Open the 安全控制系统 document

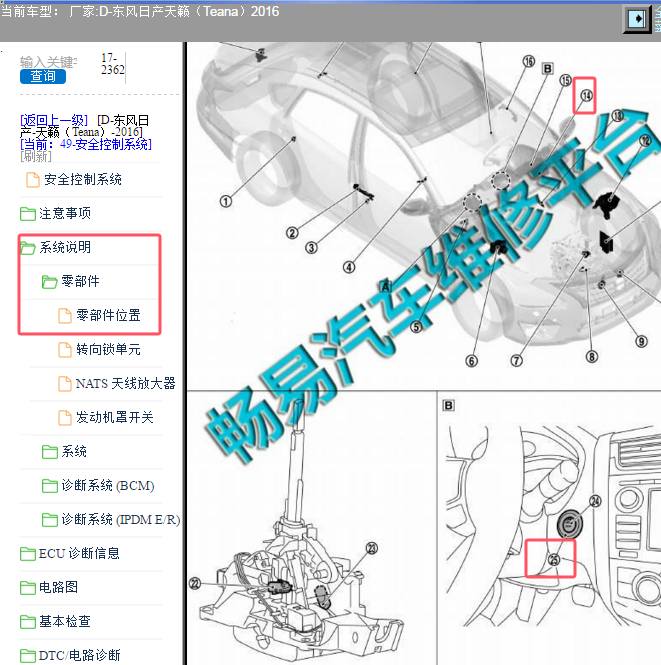pos(83,179)
